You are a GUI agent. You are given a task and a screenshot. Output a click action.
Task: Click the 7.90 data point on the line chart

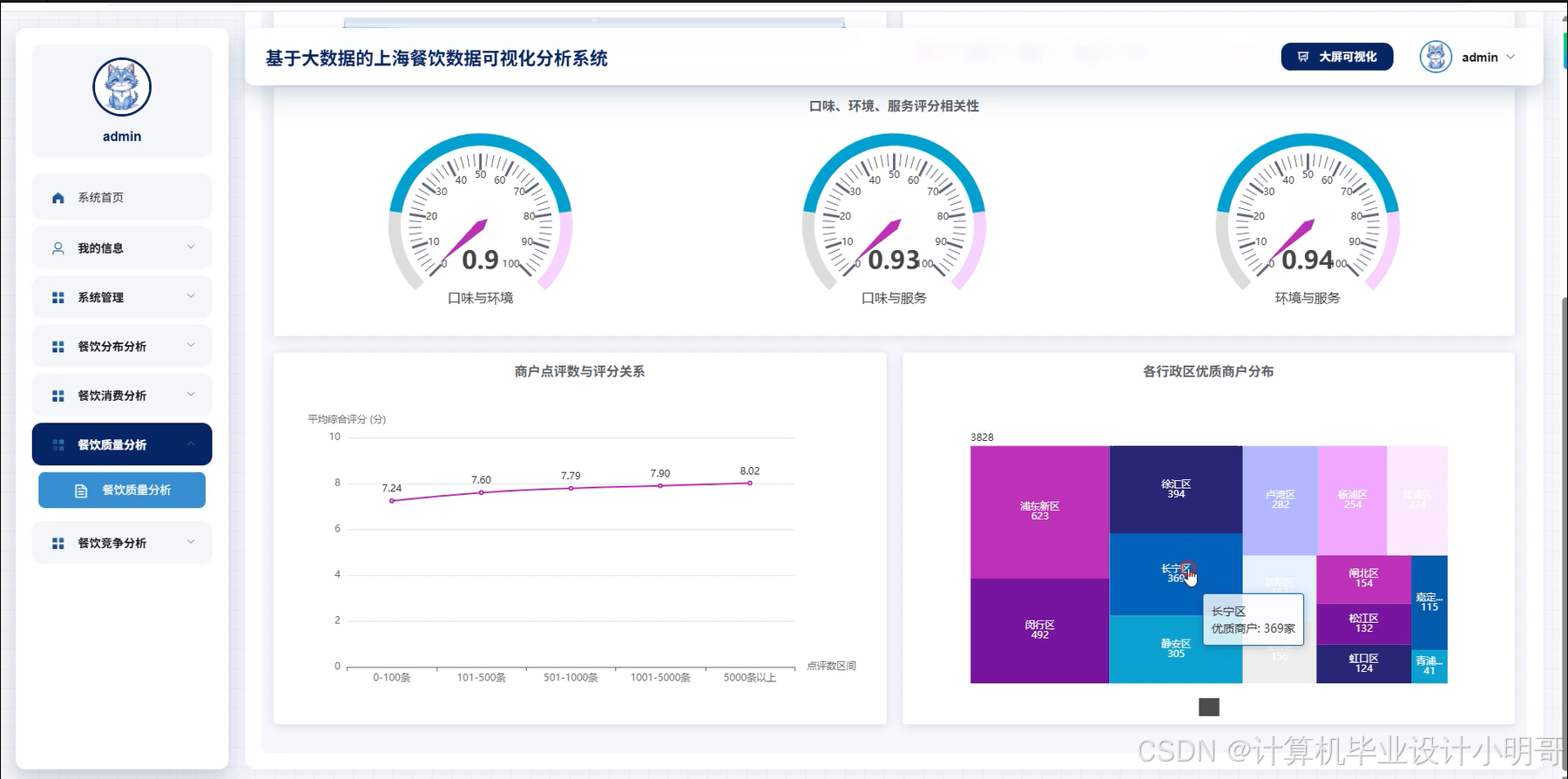660,486
